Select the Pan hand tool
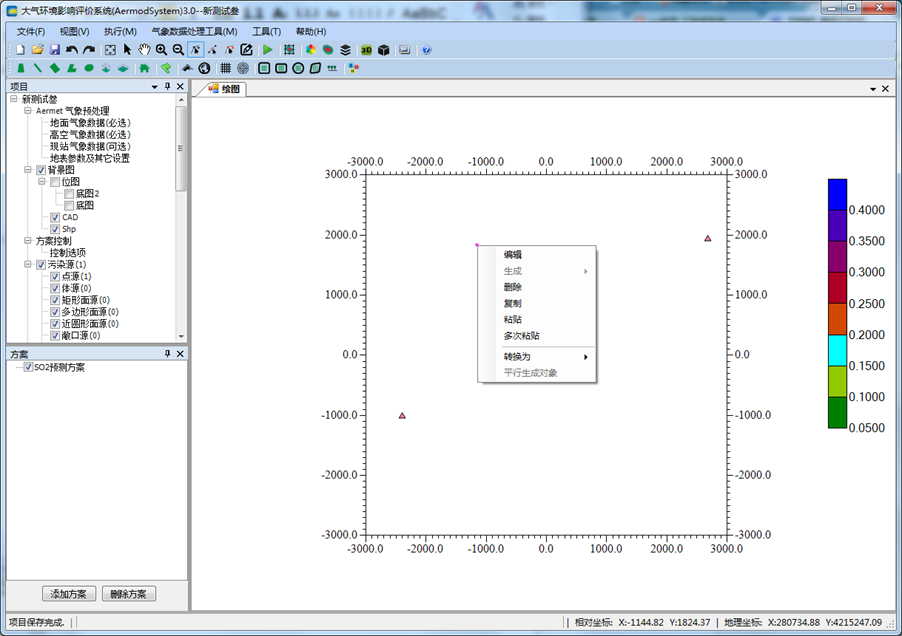Viewport: 902px width, 636px height. [x=144, y=50]
